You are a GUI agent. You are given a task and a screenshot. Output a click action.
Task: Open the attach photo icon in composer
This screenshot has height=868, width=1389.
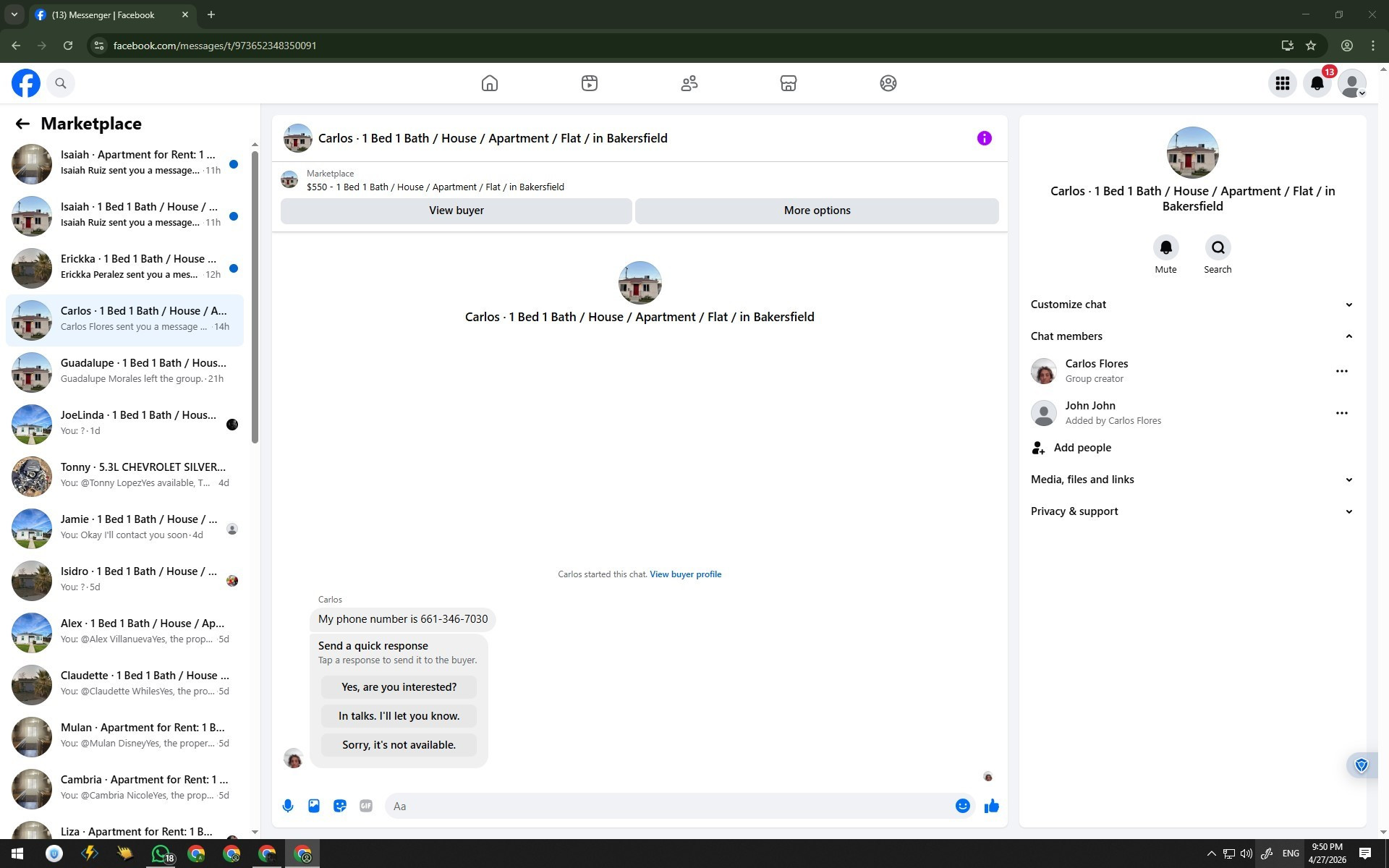pos(314,806)
